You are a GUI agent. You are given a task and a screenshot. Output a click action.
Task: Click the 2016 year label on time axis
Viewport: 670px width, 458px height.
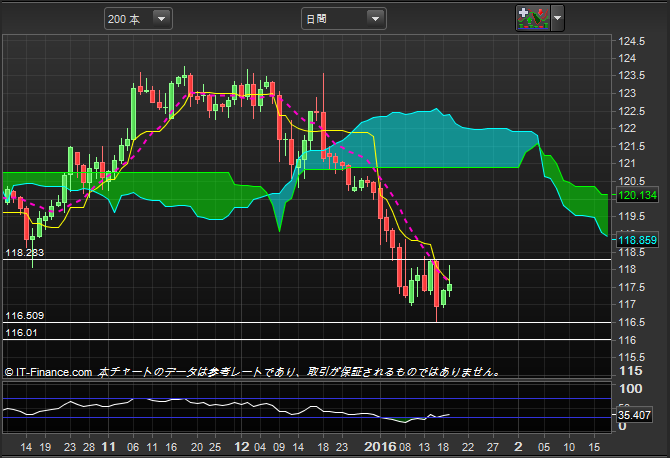[380, 446]
